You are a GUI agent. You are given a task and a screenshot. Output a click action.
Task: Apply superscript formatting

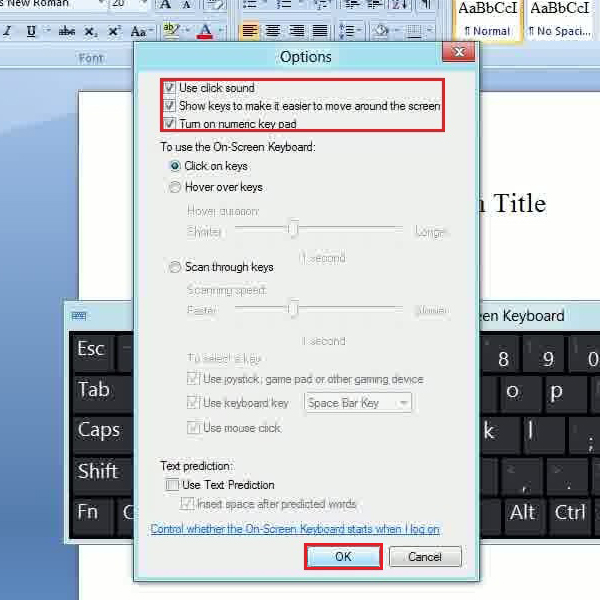[x=114, y=31]
